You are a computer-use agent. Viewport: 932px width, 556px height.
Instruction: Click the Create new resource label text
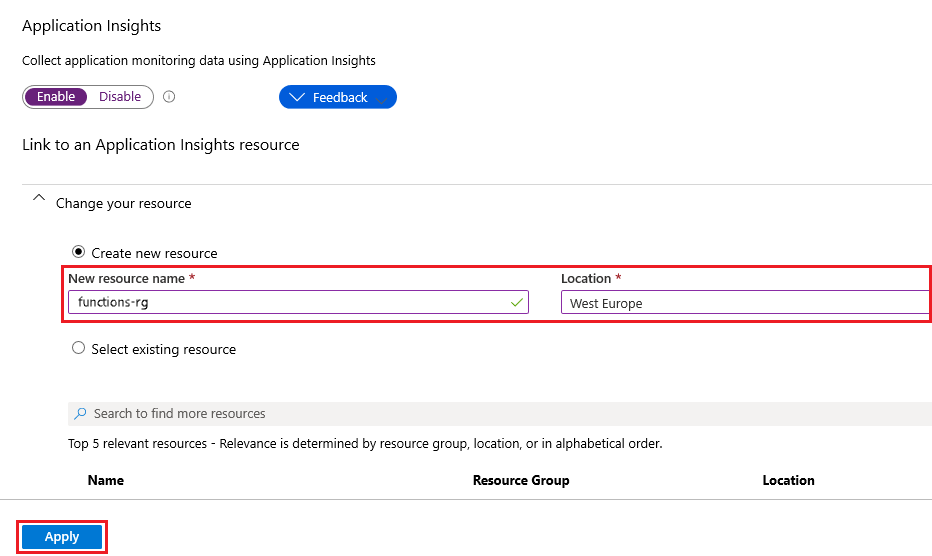pyautogui.click(x=154, y=253)
